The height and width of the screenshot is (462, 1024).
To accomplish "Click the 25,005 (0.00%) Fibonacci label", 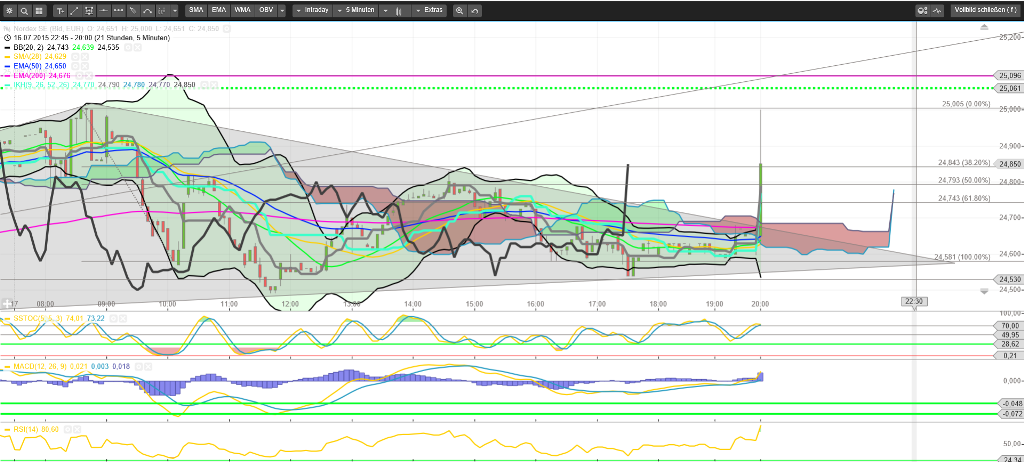I will (x=966, y=103).
